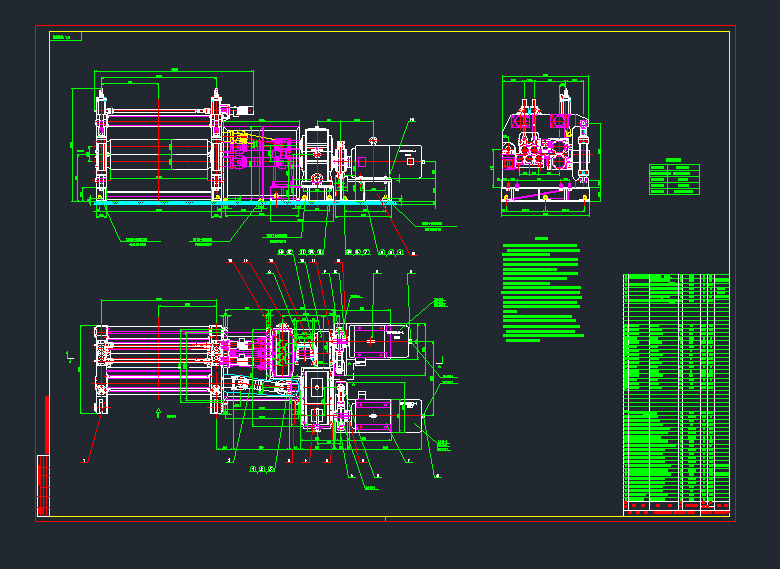Viewport: 780px width, 569px height.
Task: Click the small label box in the drawing's top-left corner
Action: [x=66, y=37]
